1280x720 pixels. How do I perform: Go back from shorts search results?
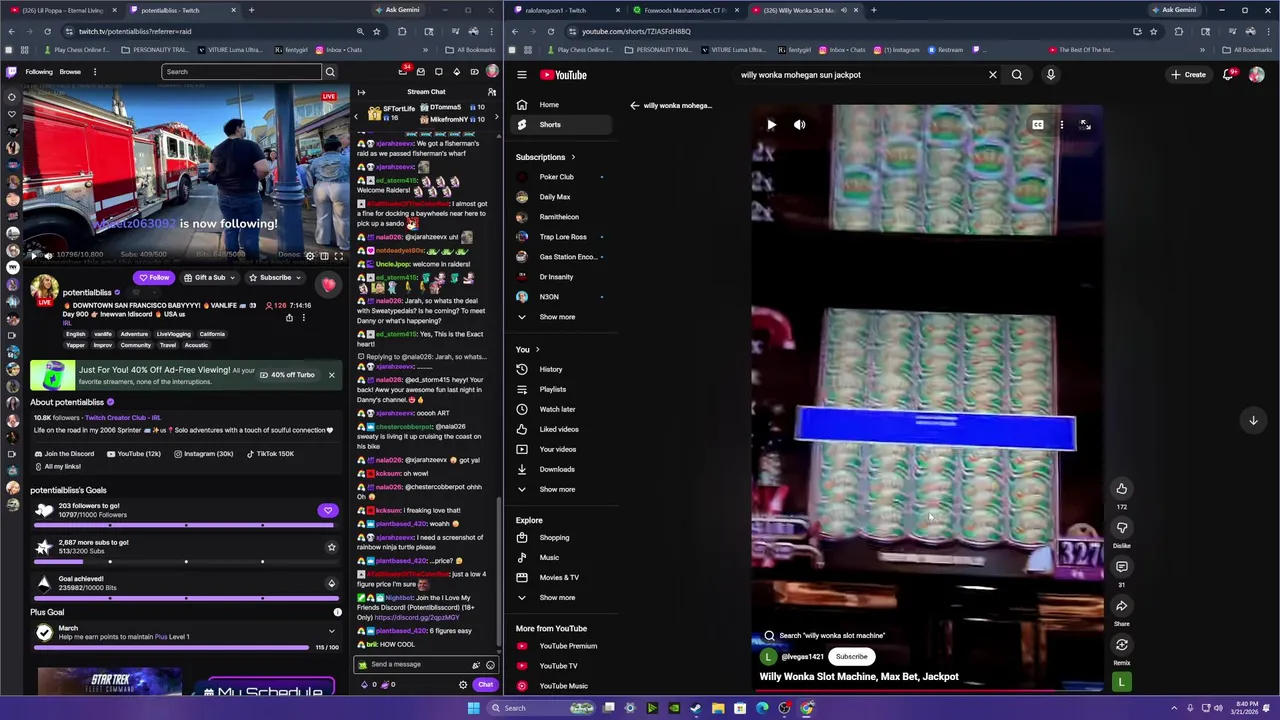(634, 106)
